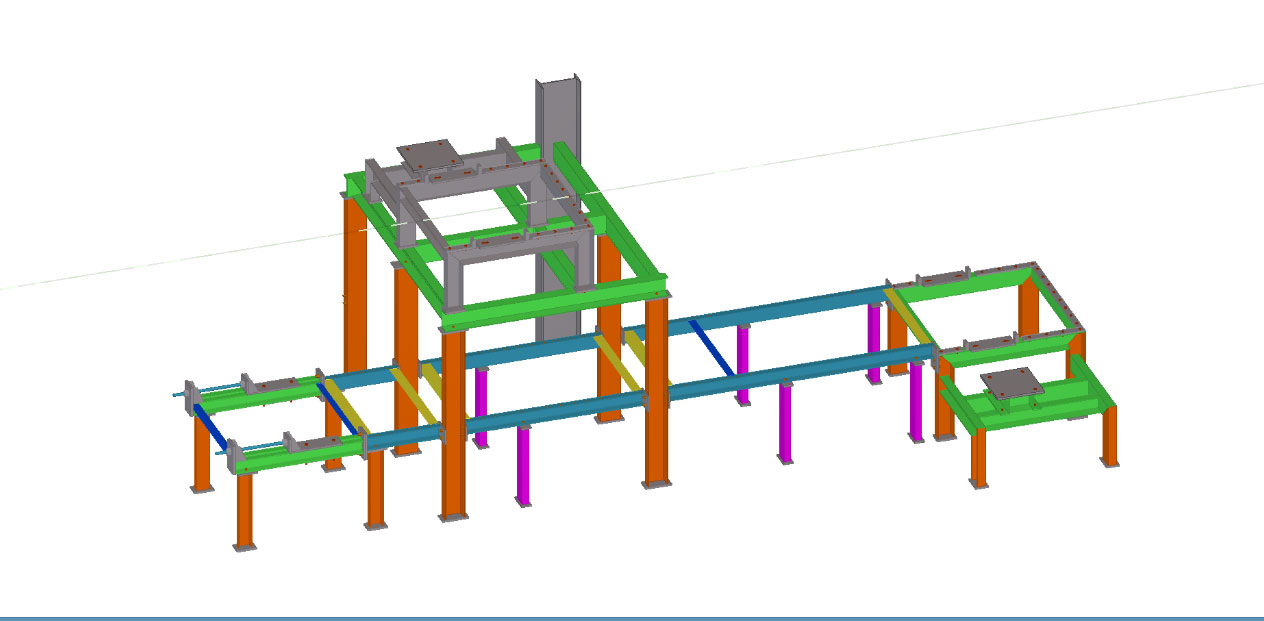Select gray square plate on right platform

point(1010,384)
